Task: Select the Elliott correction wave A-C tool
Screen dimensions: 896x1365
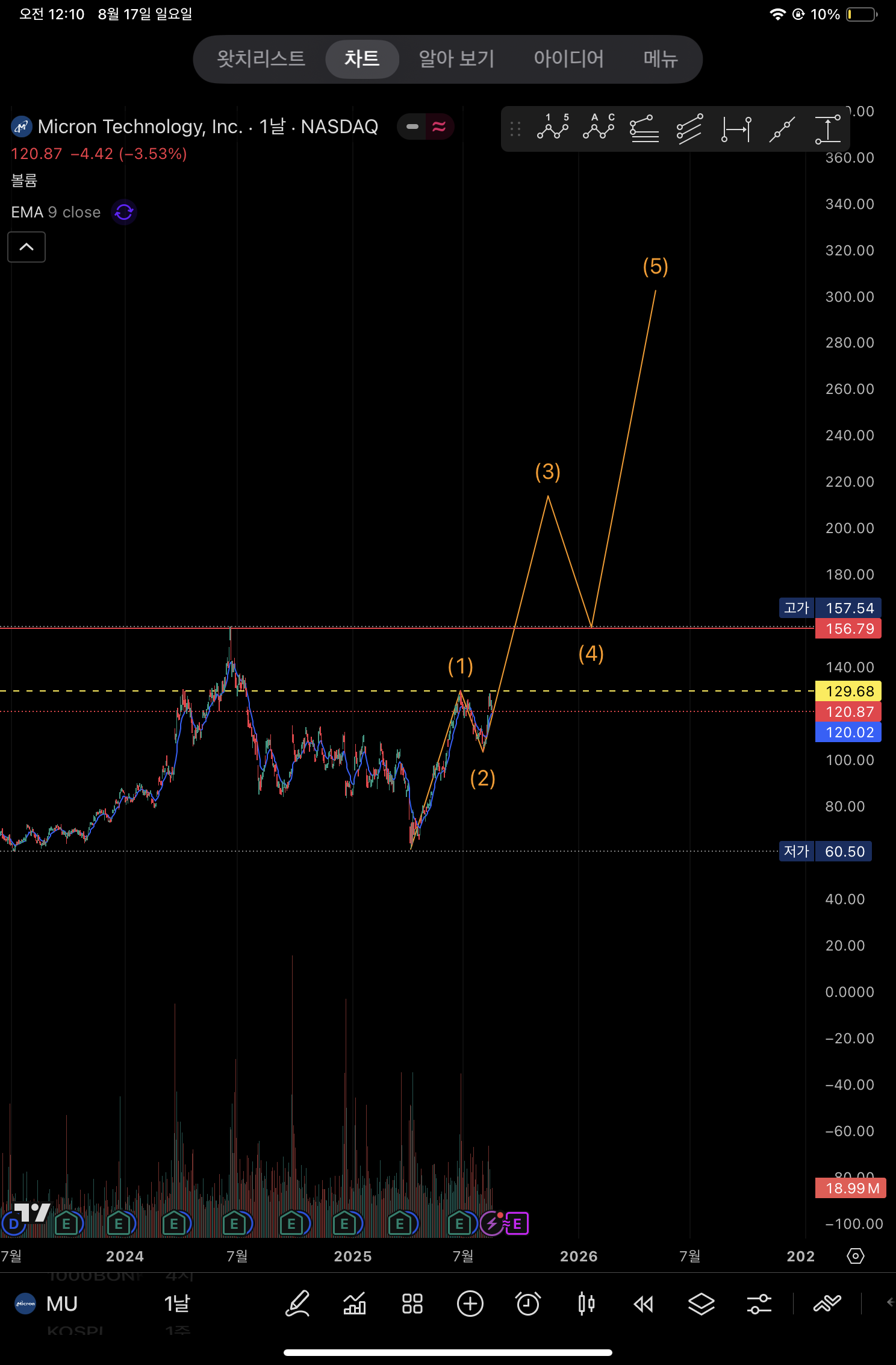Action: 599,127
